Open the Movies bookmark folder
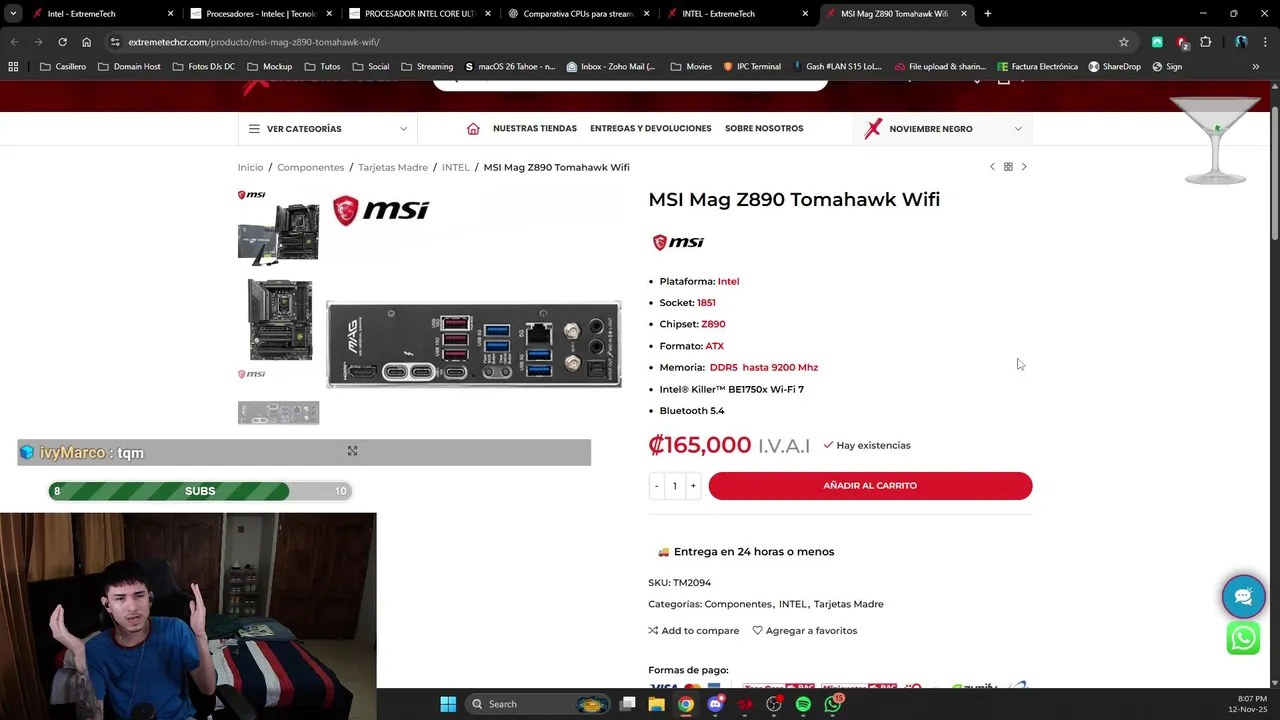This screenshot has height=720, width=1280. [691, 67]
